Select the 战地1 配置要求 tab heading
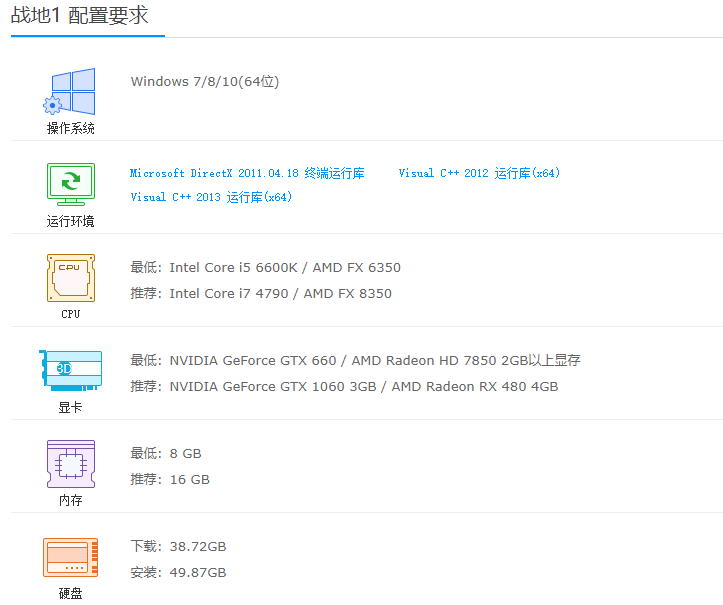Screen dimensions: 723x605 pos(79,15)
